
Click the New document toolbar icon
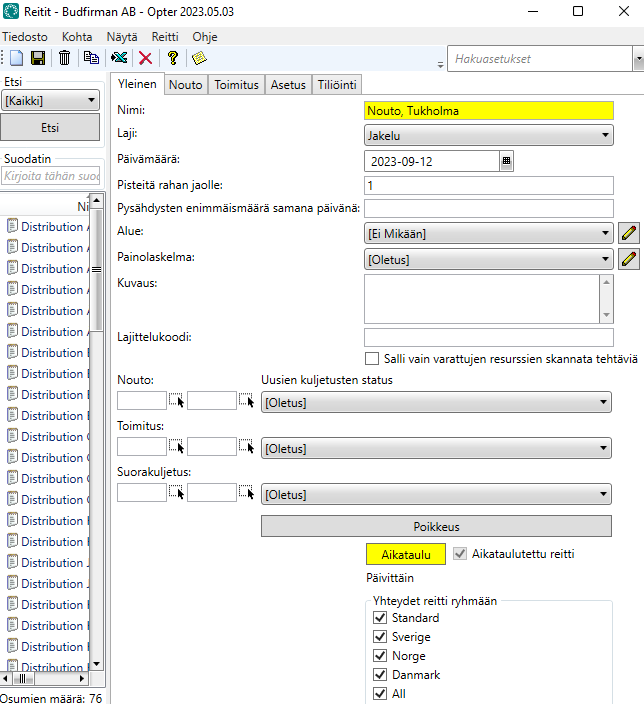[x=14, y=59]
